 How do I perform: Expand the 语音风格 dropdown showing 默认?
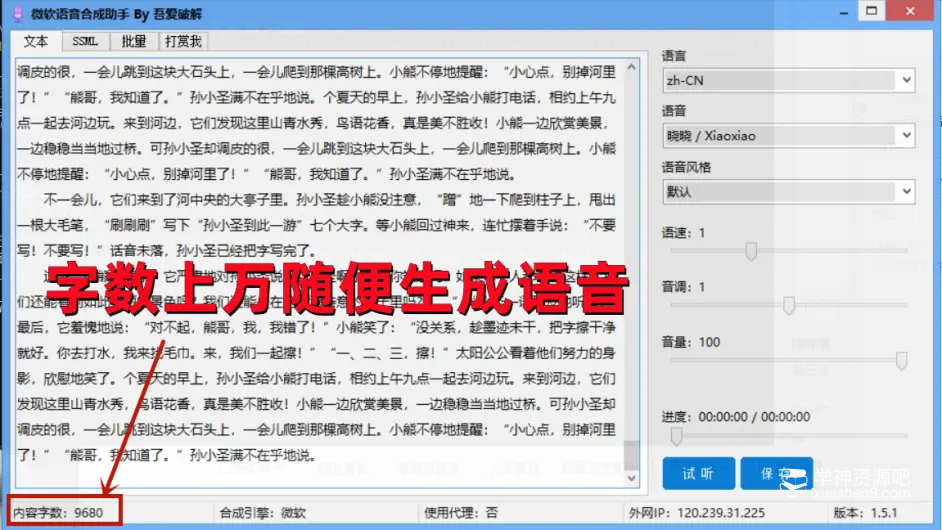click(x=788, y=191)
